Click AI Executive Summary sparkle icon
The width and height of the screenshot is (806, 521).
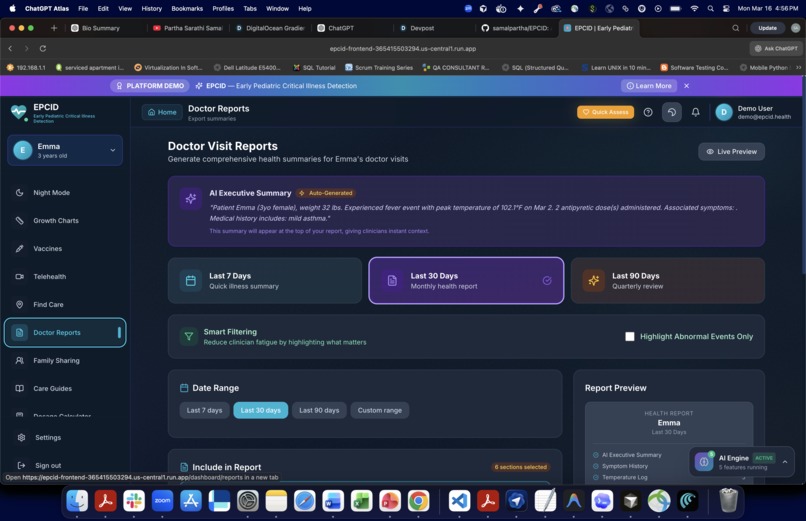(x=190, y=198)
